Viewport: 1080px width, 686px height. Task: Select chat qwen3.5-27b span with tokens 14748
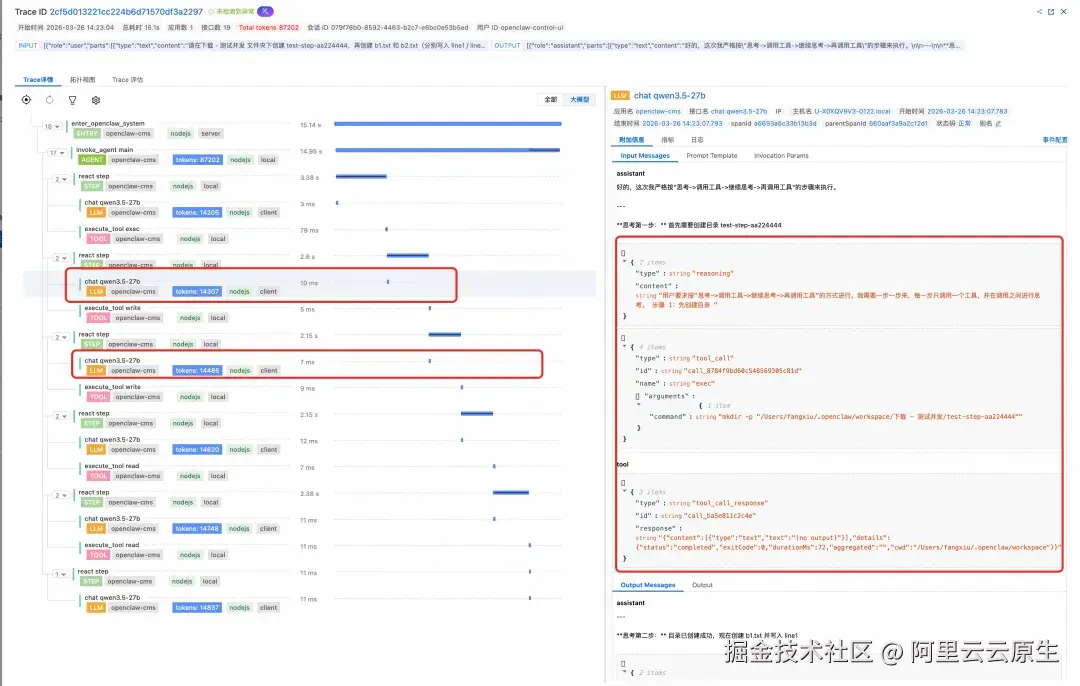(x=181, y=524)
